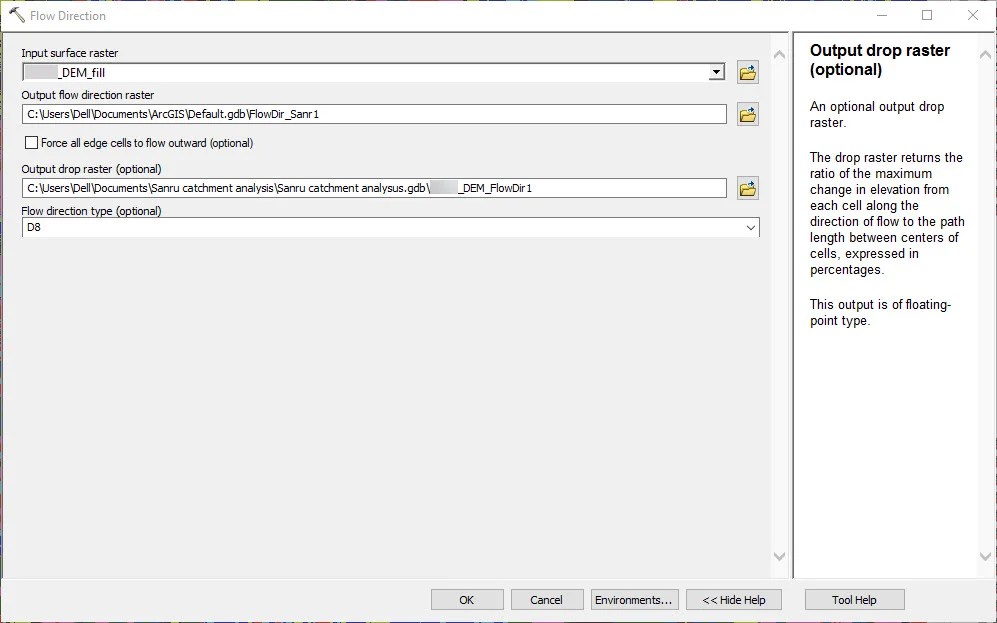This screenshot has height=623, width=997.
Task: Browse for the output drop raster location
Action: click(747, 187)
